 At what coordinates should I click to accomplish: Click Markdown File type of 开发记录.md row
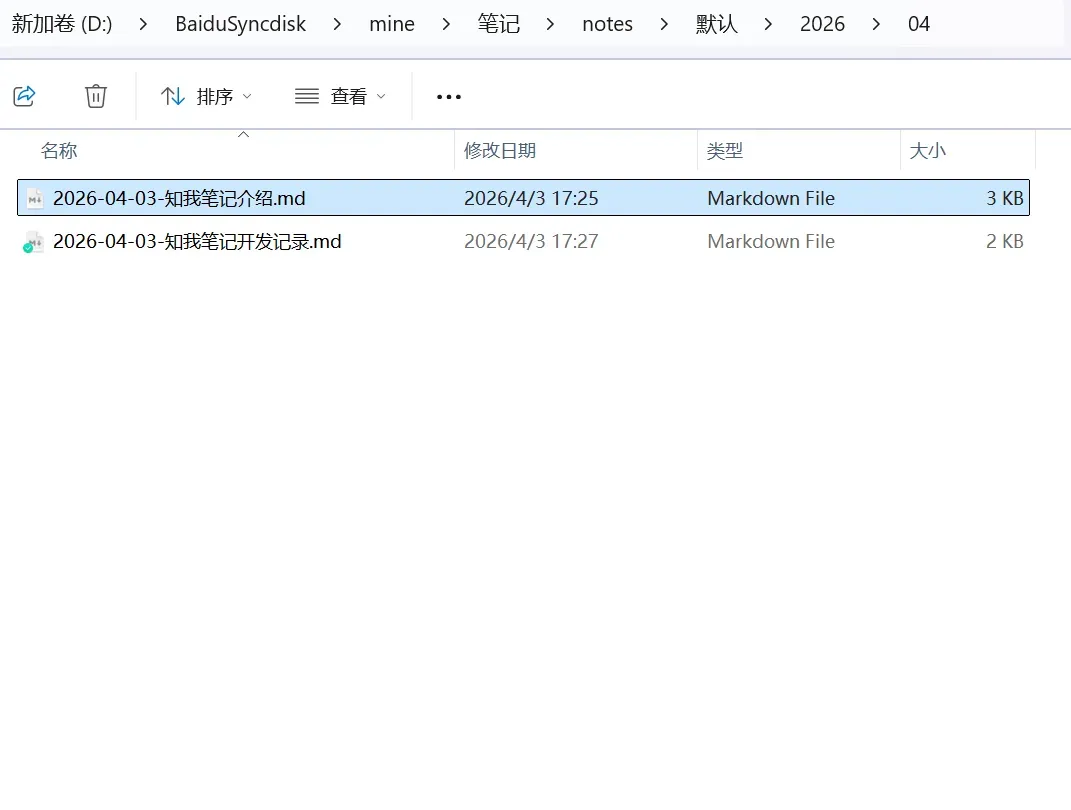point(771,242)
